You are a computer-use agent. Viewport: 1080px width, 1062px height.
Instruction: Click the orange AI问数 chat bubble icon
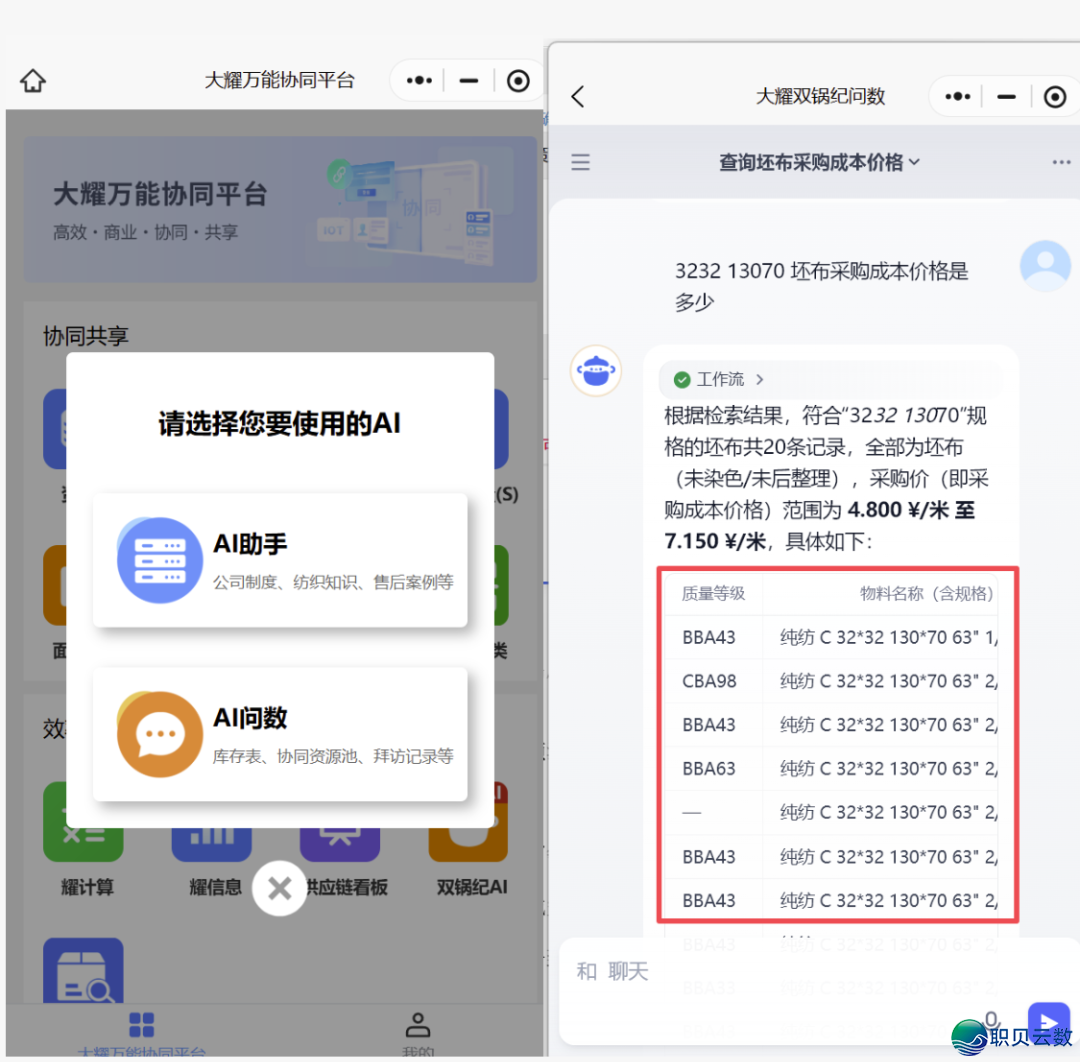click(x=160, y=734)
